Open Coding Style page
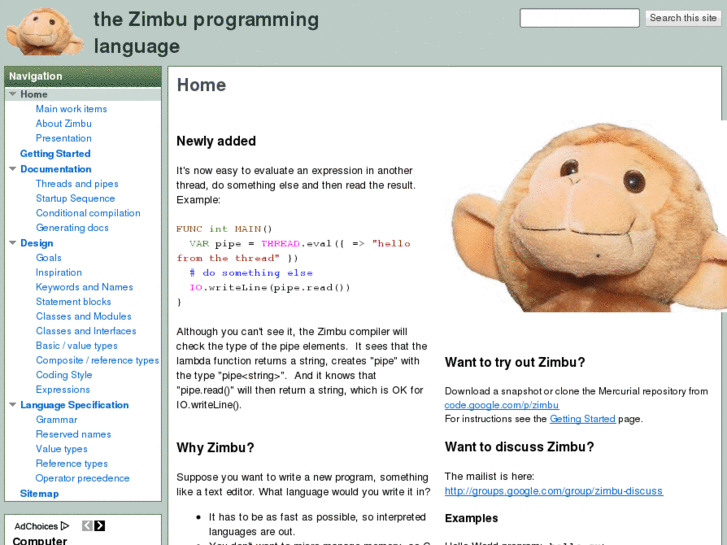727x545 pixels. pos(64,375)
